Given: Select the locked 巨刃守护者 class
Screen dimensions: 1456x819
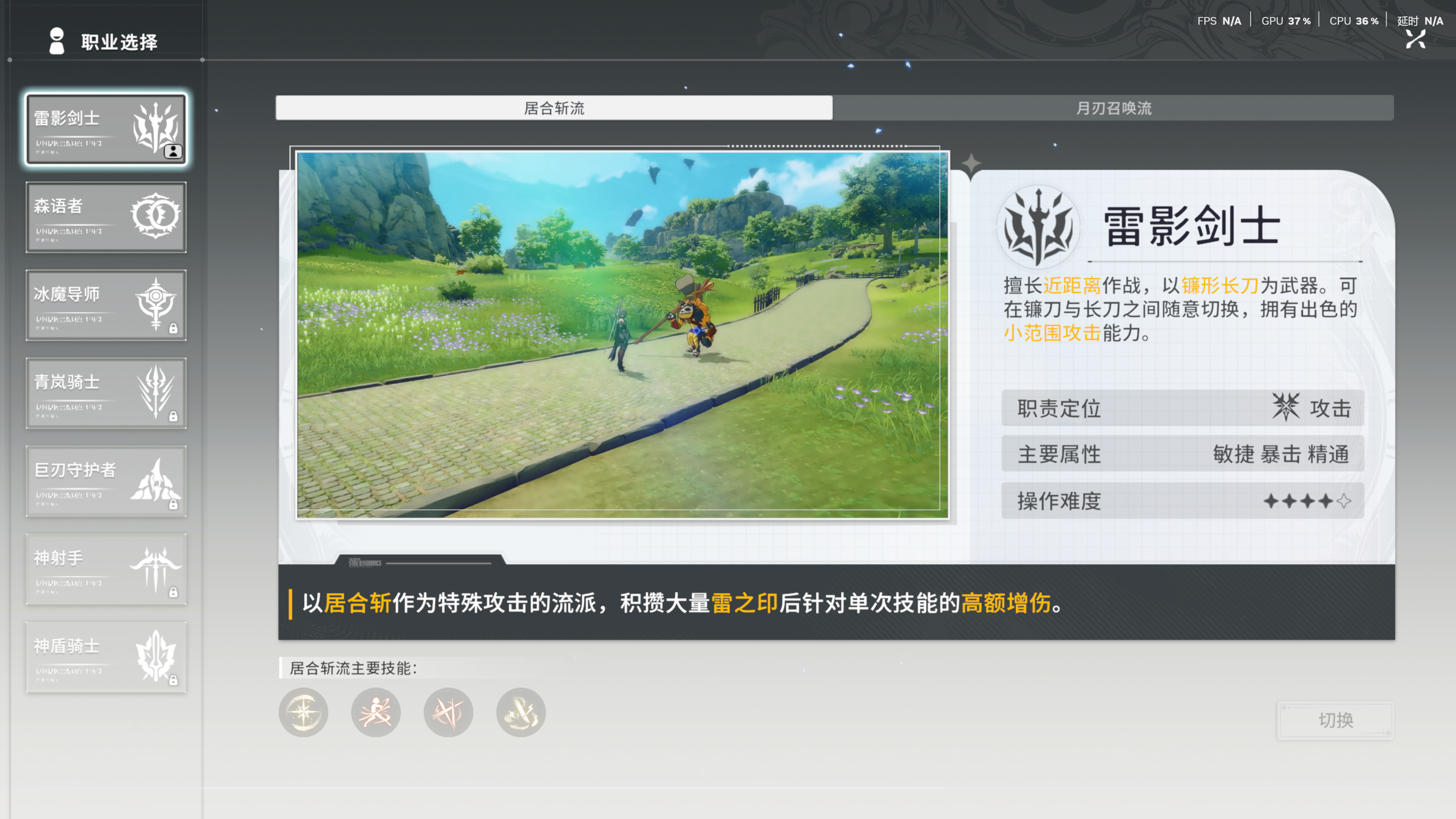Looking at the screenshot, I should coord(106,481).
